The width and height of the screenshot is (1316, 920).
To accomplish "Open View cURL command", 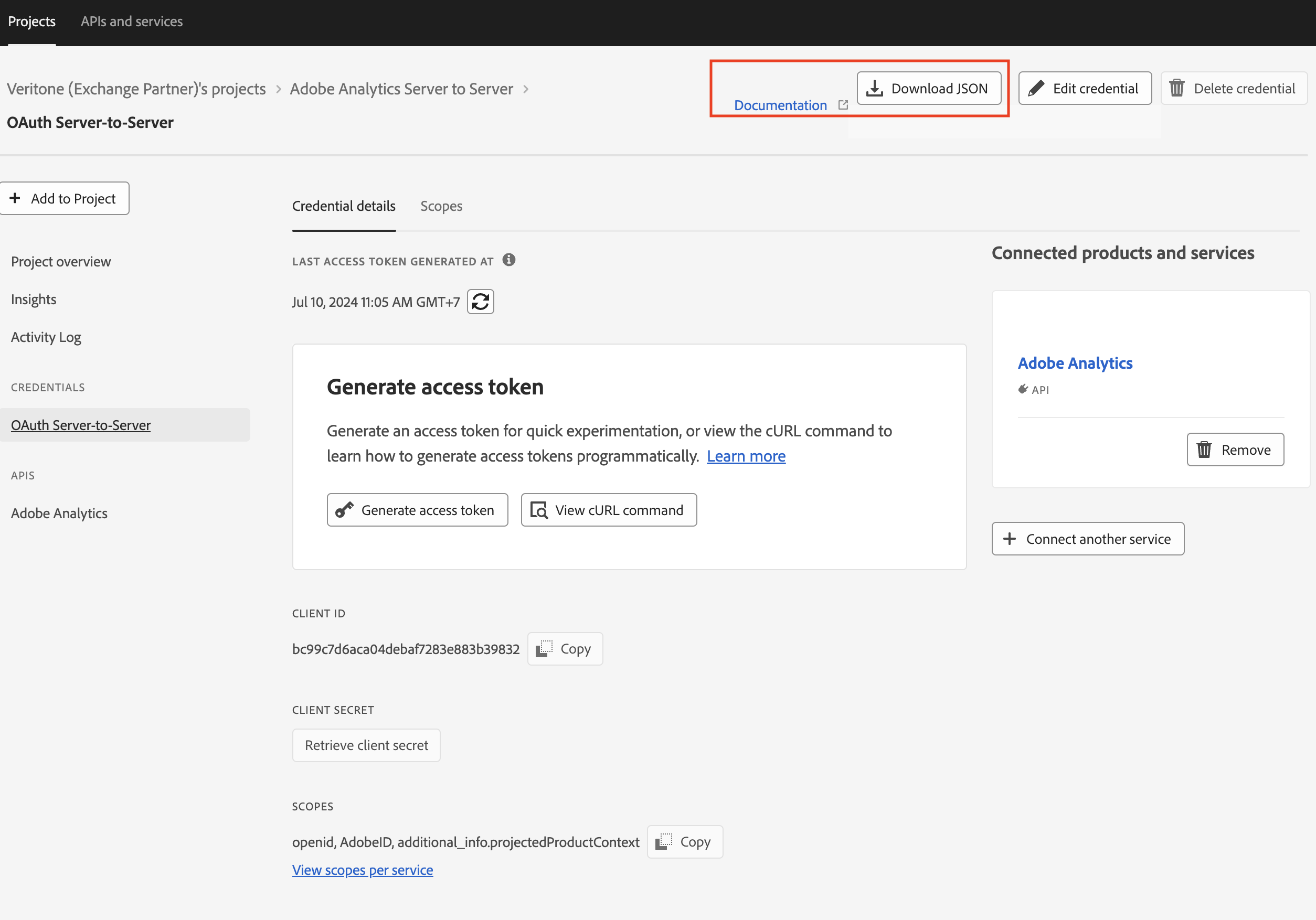I will (x=609, y=510).
